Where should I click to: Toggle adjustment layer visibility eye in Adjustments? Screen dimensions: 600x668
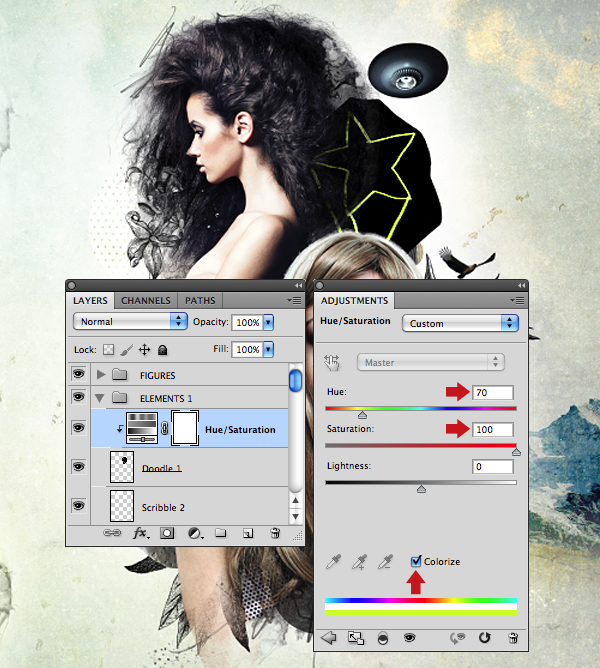(x=410, y=637)
